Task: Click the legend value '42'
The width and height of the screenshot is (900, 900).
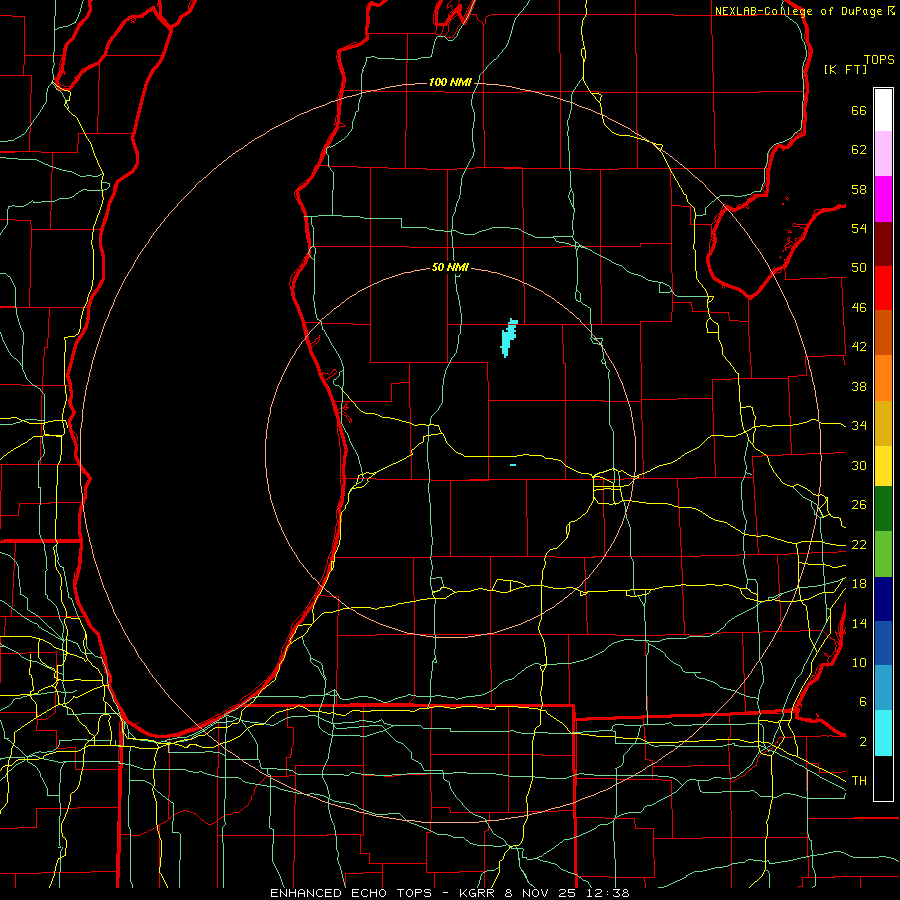Action: (x=859, y=347)
